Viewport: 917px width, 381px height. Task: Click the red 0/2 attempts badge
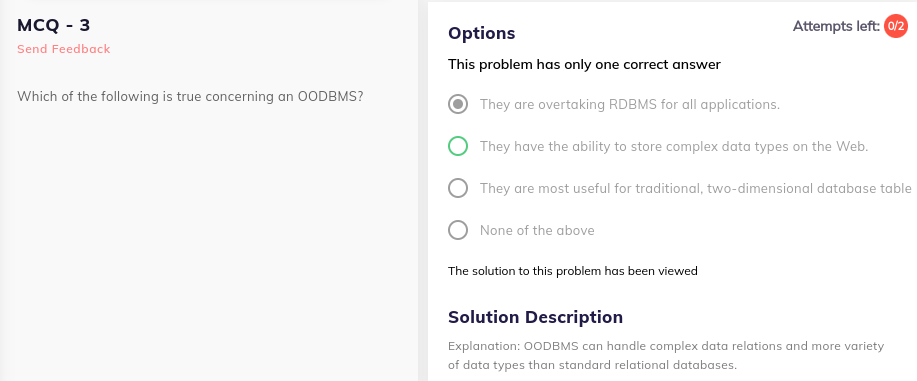pos(895,26)
